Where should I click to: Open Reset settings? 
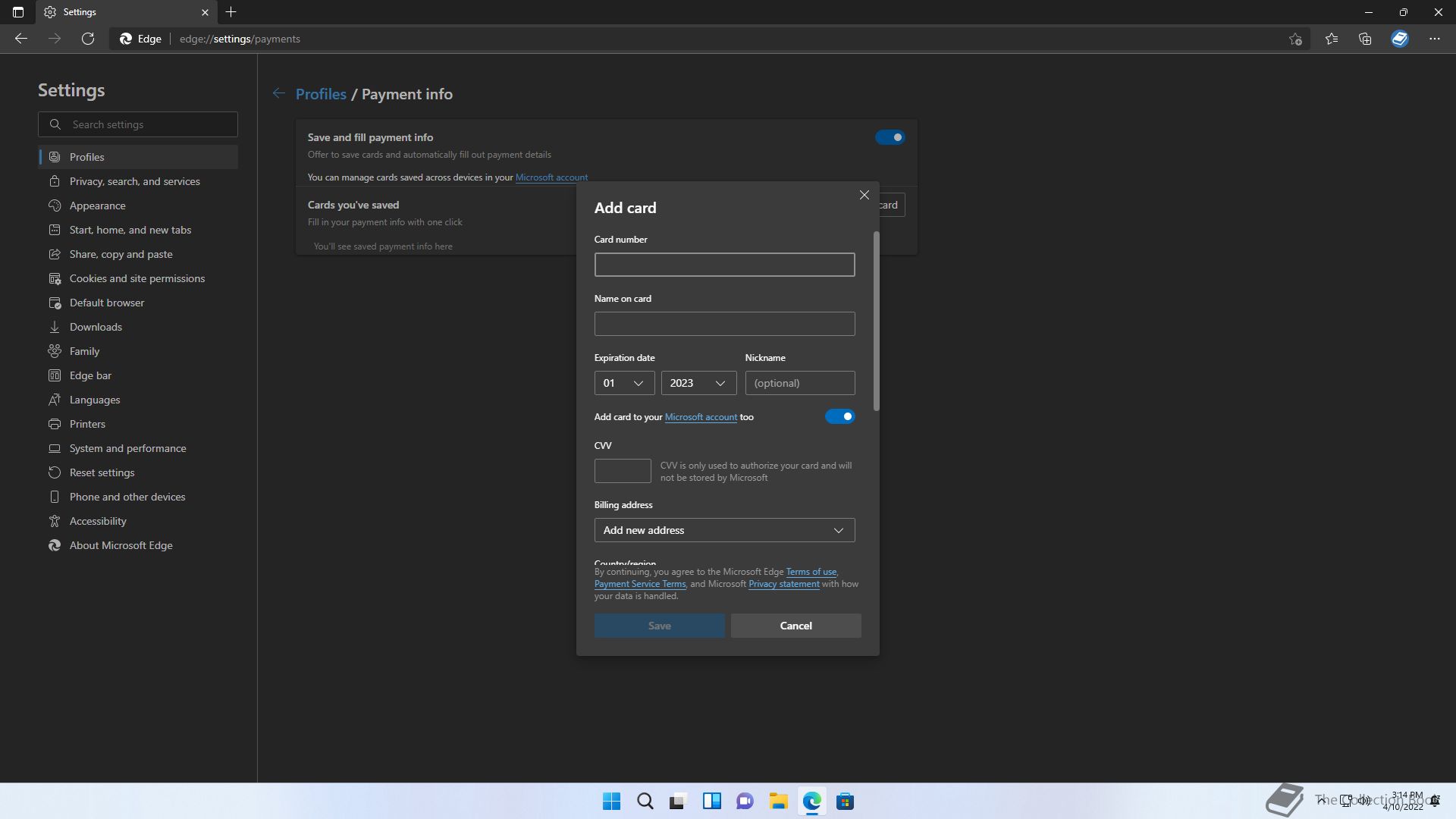[138, 472]
